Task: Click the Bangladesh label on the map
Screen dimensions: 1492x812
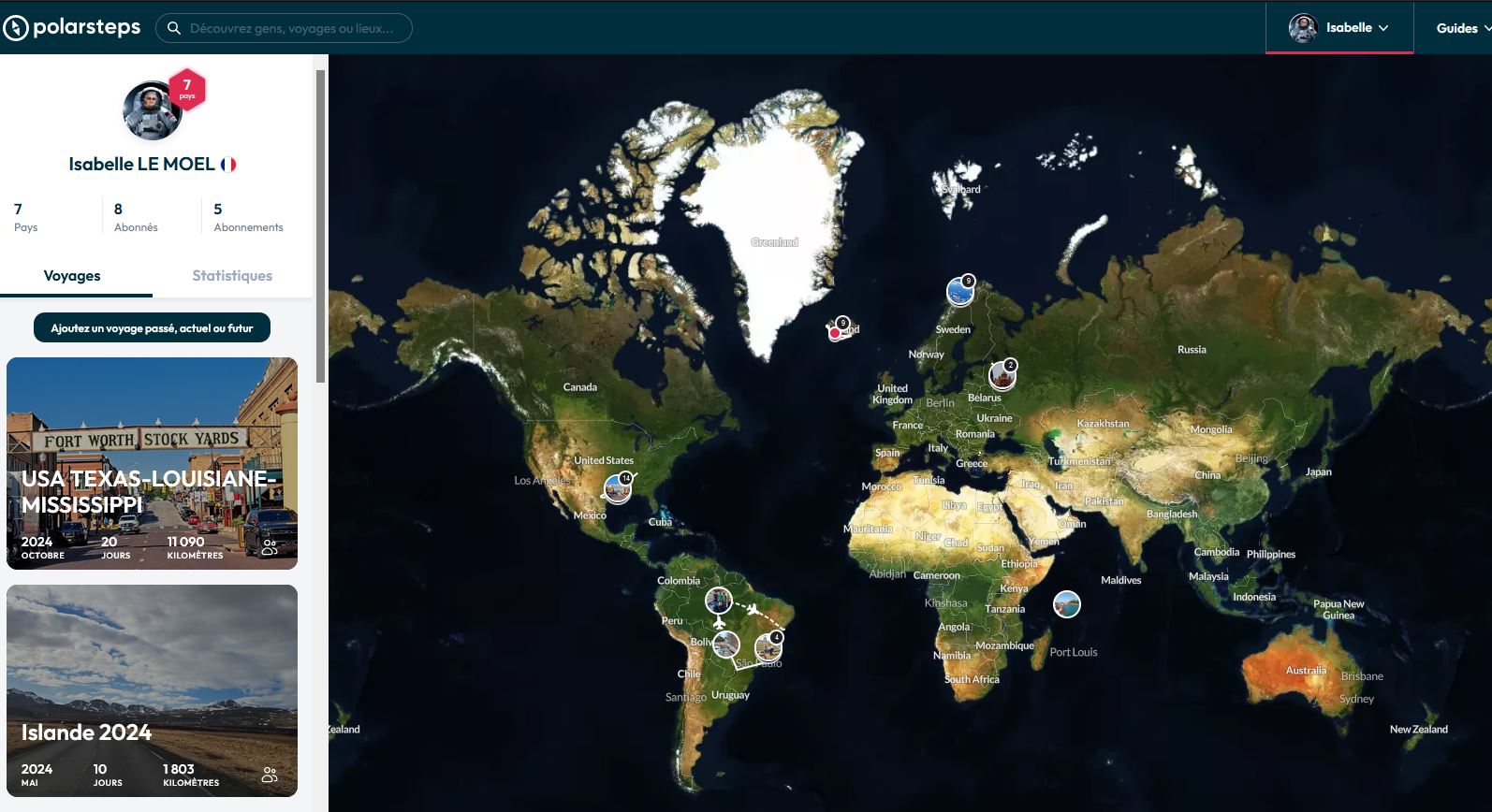Action: [1172, 514]
